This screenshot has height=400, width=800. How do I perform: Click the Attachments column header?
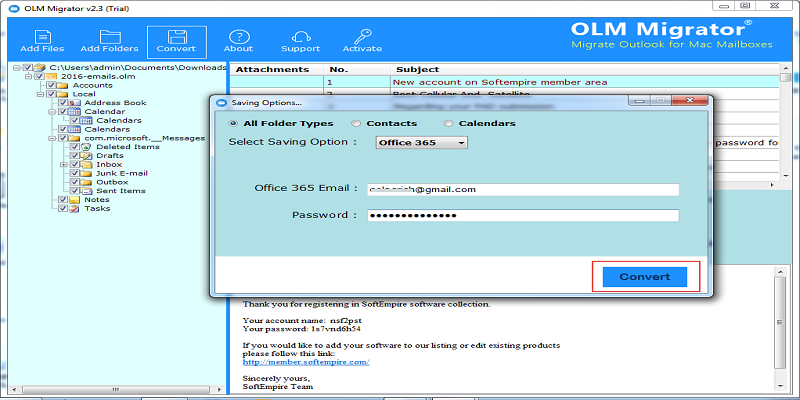click(276, 69)
